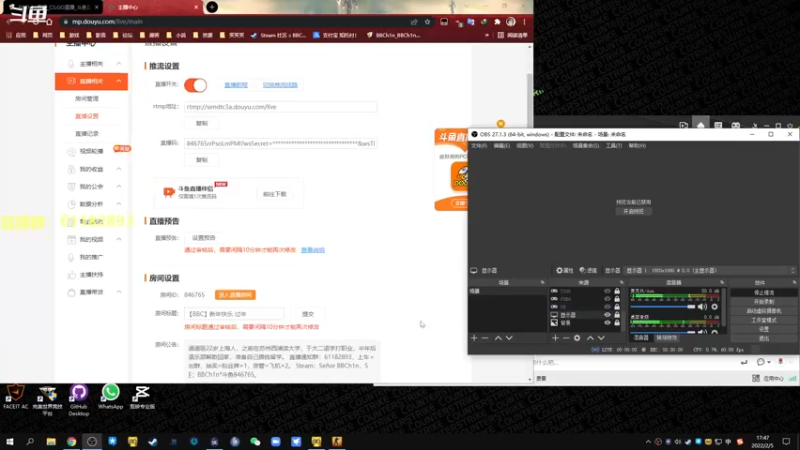The width and height of the screenshot is (800, 450).
Task: Click 进入直播间 orange button
Action: click(x=235, y=295)
